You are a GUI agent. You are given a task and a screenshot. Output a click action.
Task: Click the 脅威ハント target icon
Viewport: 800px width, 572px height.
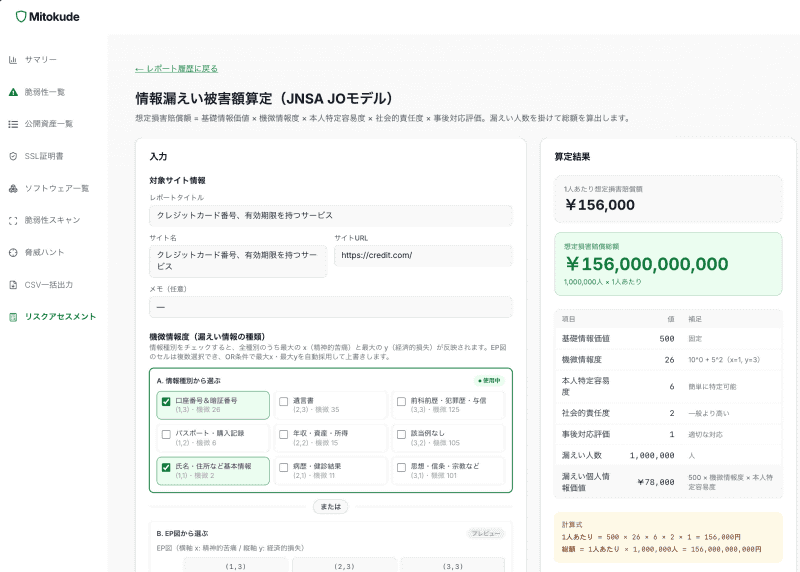[x=13, y=253]
